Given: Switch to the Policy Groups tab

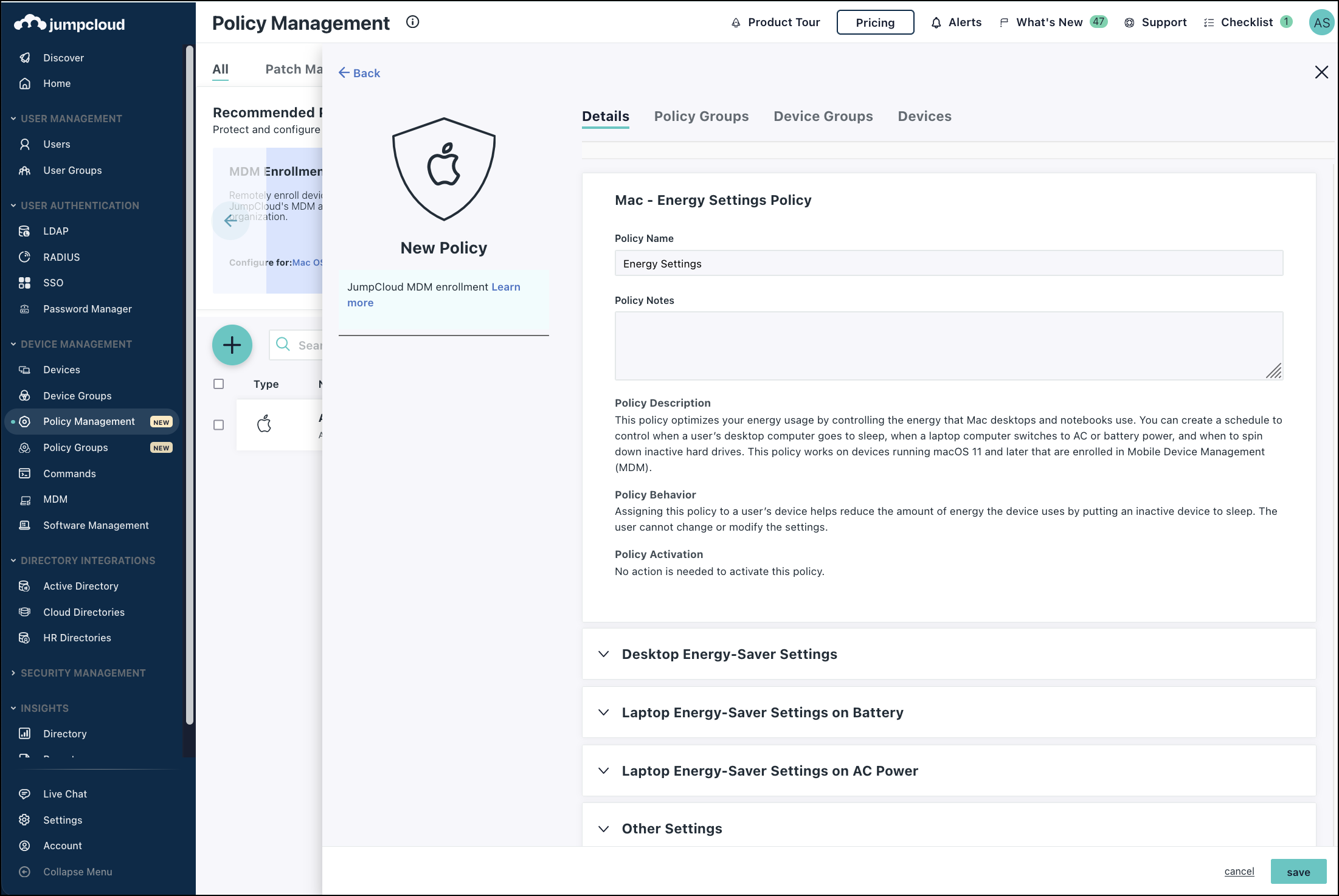Looking at the screenshot, I should tap(701, 116).
